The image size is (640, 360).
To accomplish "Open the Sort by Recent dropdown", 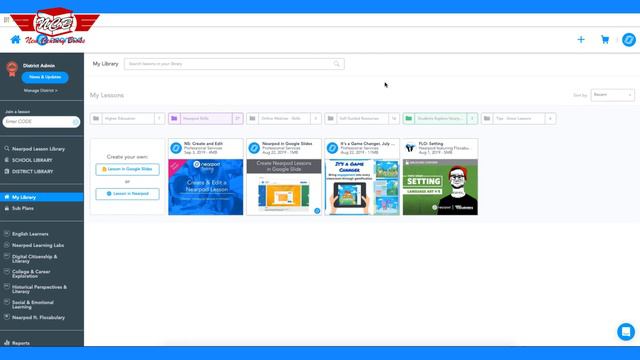I will coord(612,95).
